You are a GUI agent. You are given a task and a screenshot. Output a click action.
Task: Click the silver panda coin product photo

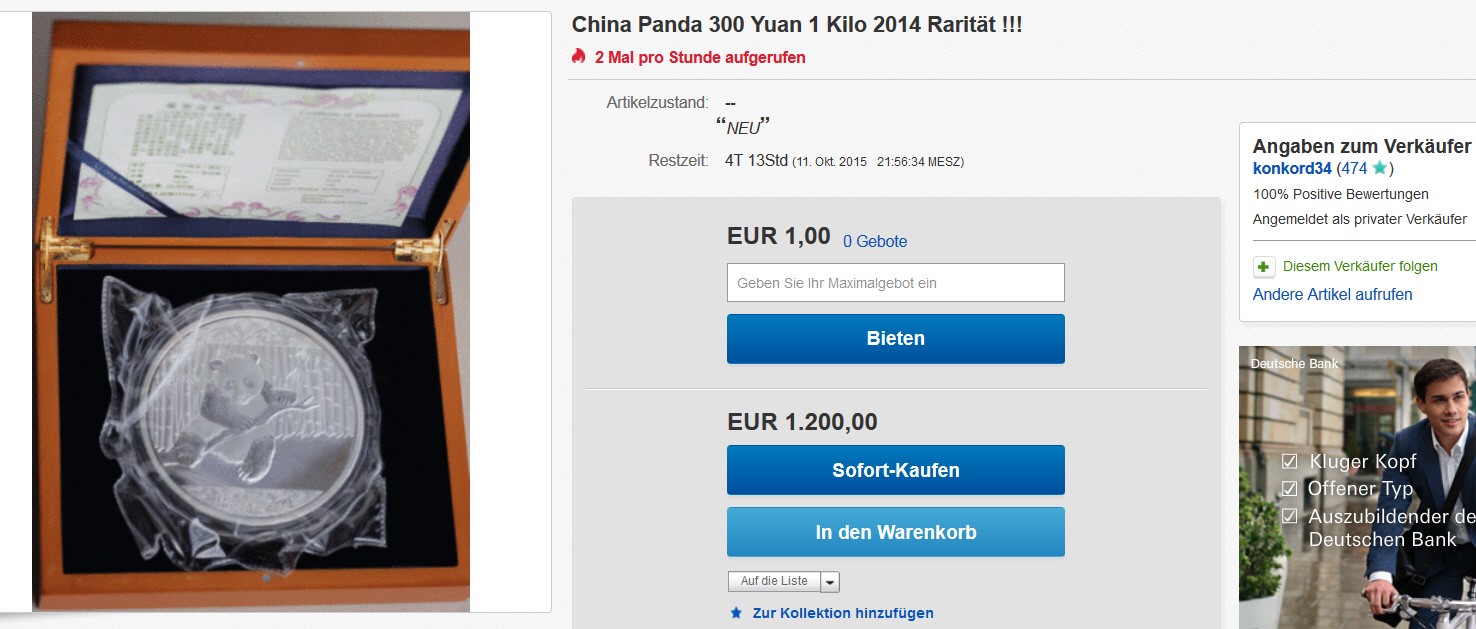pos(250,312)
